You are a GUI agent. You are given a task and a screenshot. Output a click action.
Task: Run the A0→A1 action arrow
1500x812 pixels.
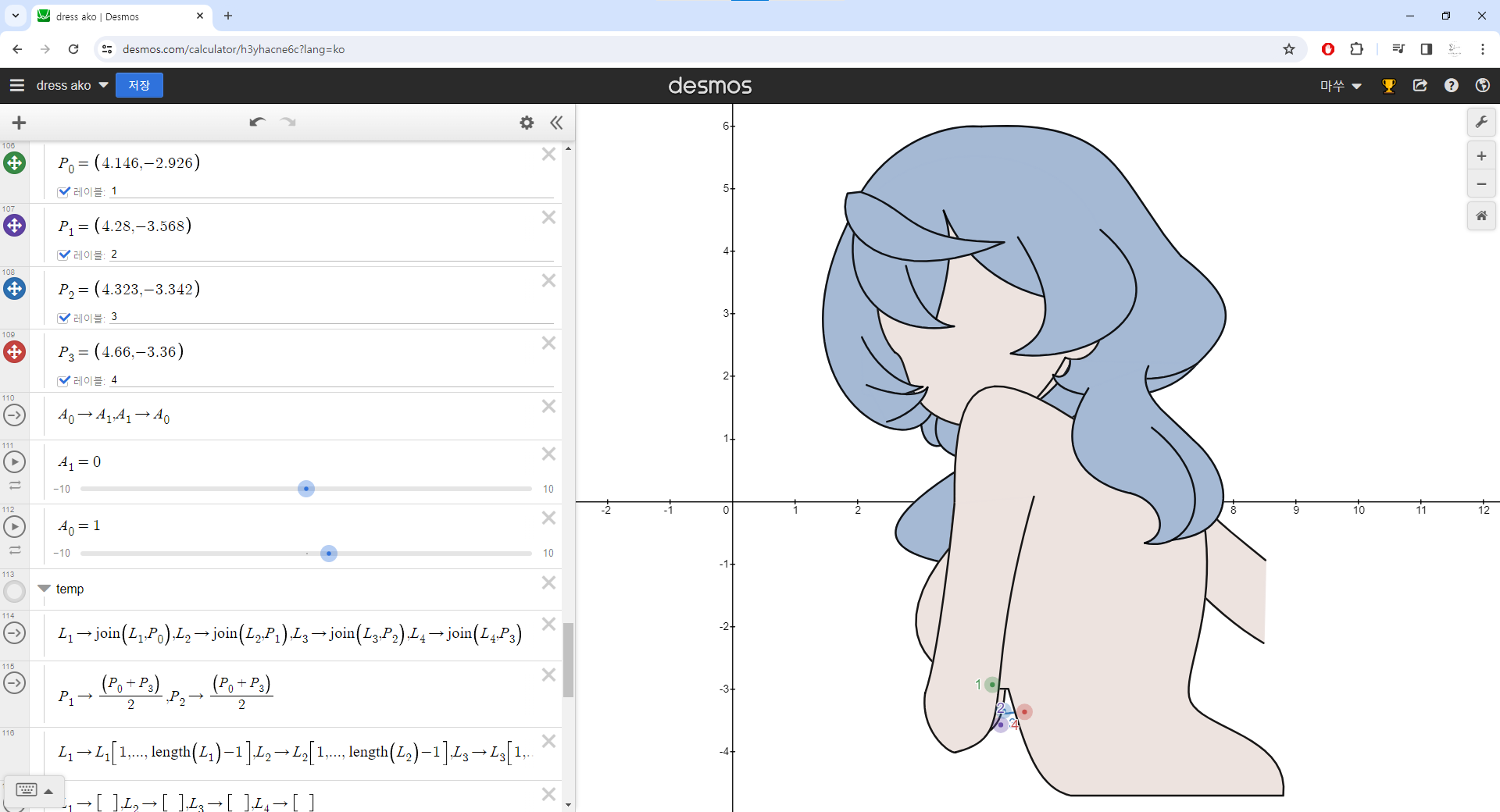[14, 415]
